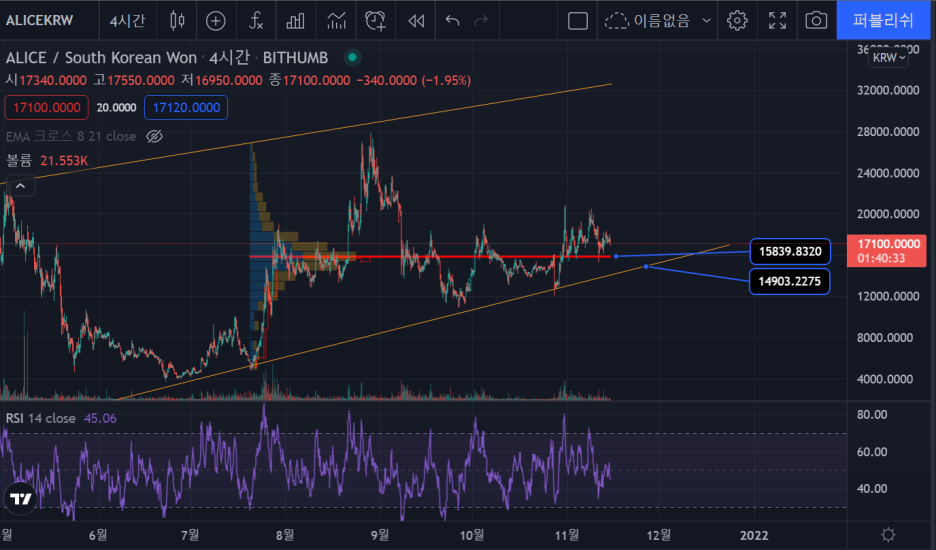This screenshot has width=936, height=550.
Task: Click the ALICE / South Korean Won title
Action: click(x=101, y=57)
